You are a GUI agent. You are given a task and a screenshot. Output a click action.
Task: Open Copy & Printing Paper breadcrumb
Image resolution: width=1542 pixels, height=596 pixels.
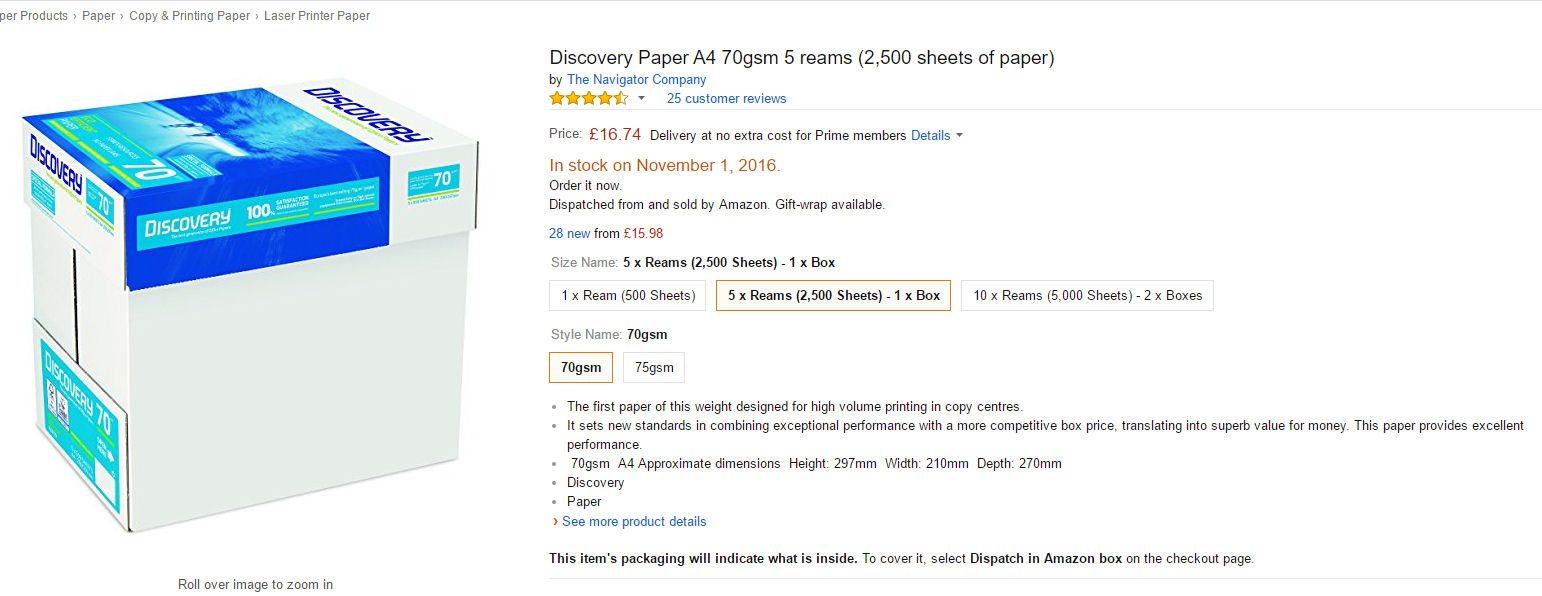tap(189, 16)
